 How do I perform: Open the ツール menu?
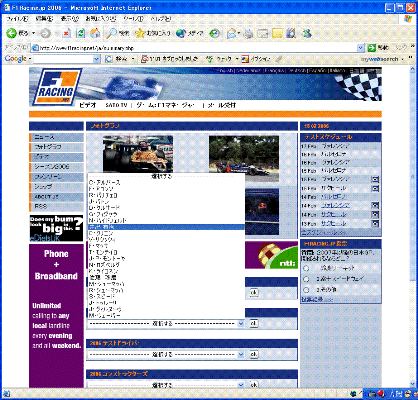pyautogui.click(x=133, y=19)
